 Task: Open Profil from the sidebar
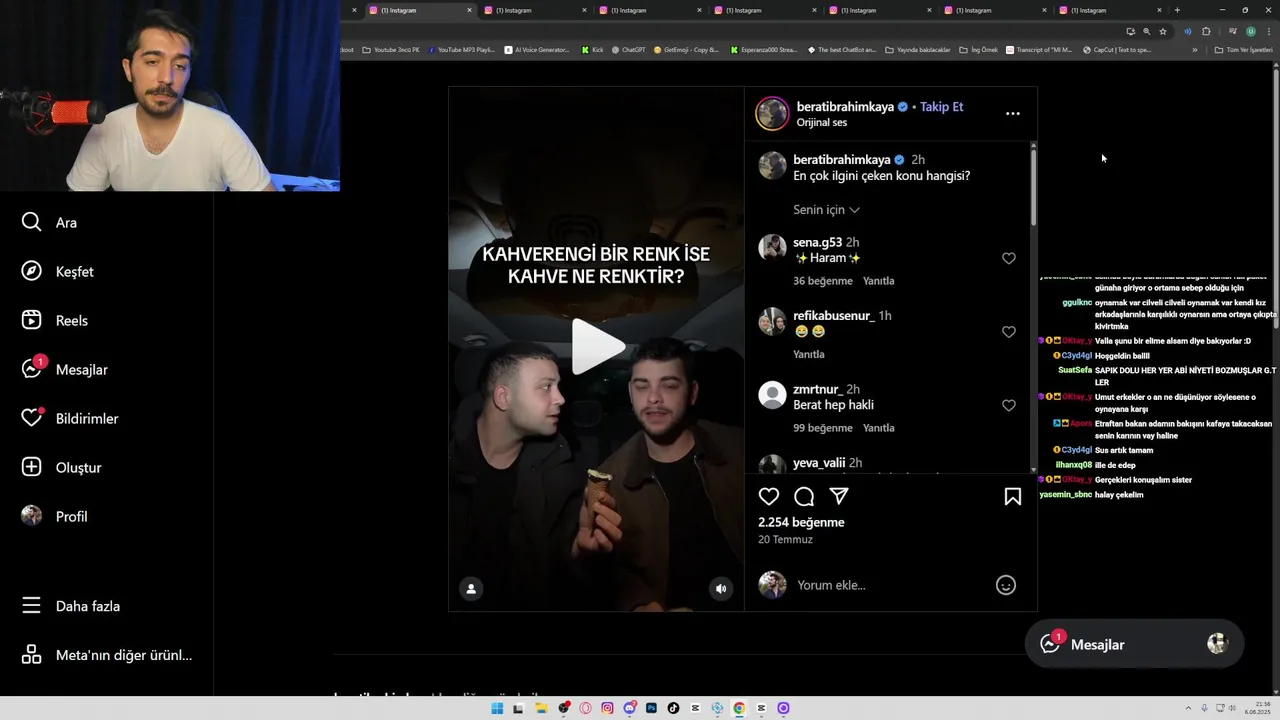point(55,516)
